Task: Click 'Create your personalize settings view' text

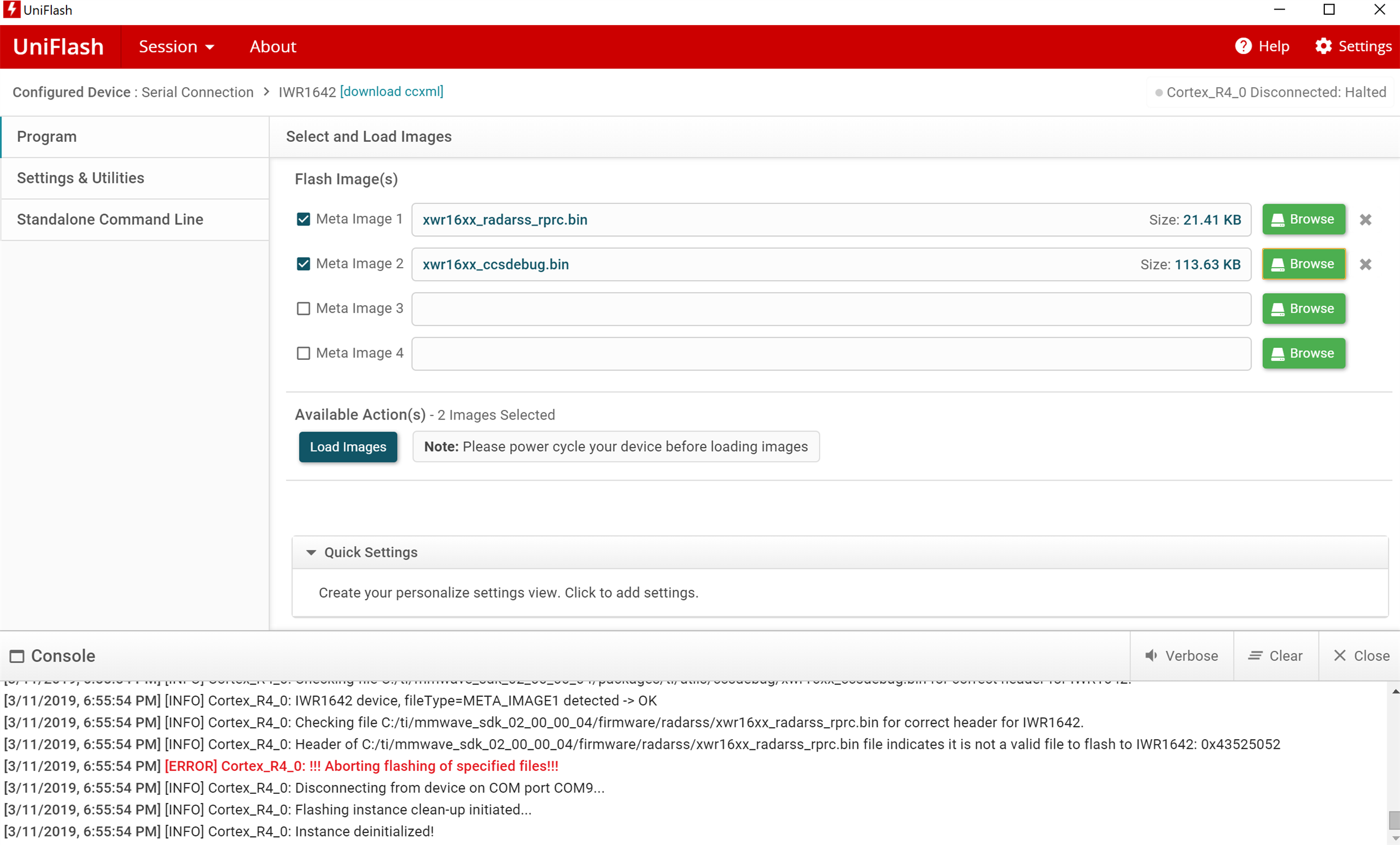Action: [x=508, y=593]
